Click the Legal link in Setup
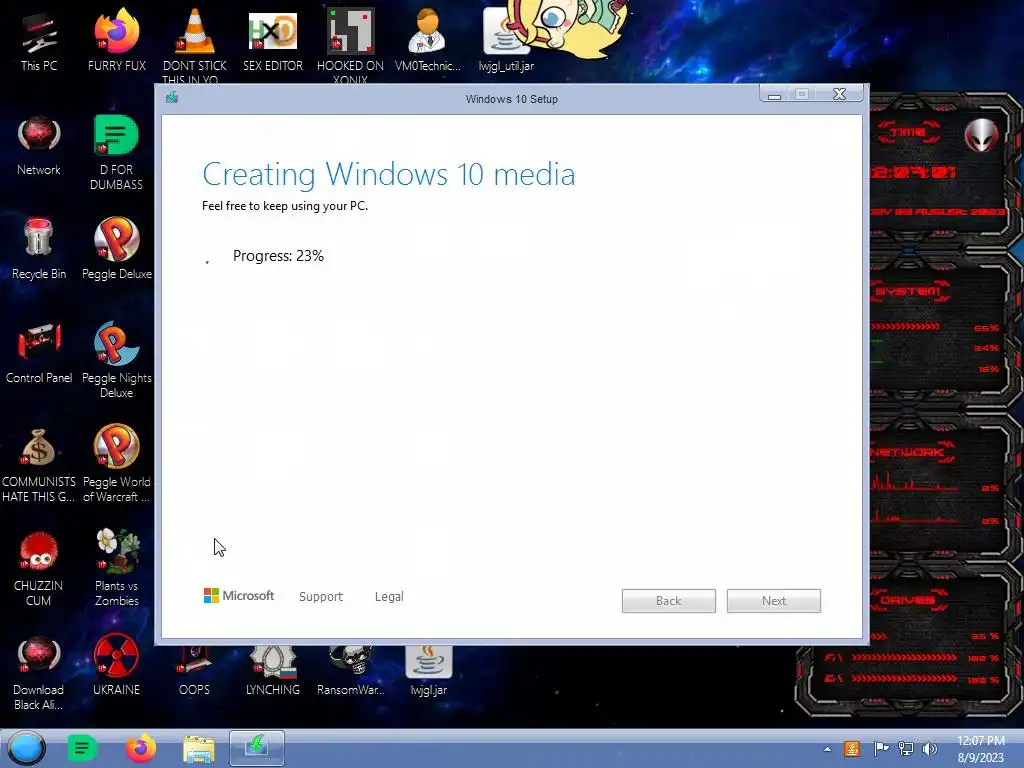The height and width of the screenshot is (768, 1024). [389, 596]
